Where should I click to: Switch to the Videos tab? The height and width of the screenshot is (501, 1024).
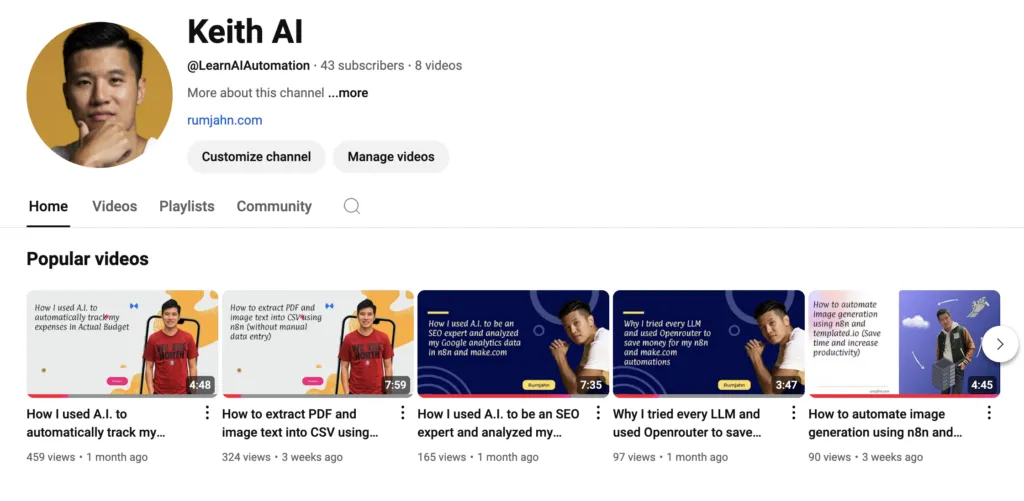(x=114, y=206)
